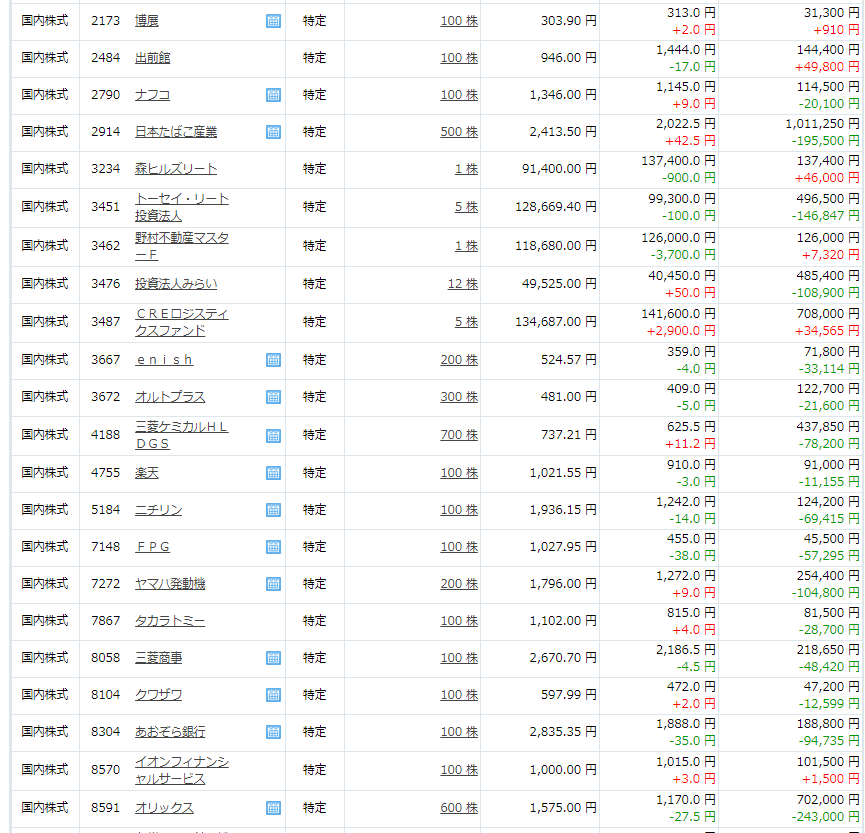
Task: Open calendar icon for ヤマハ発動機 row
Action: click(x=273, y=584)
